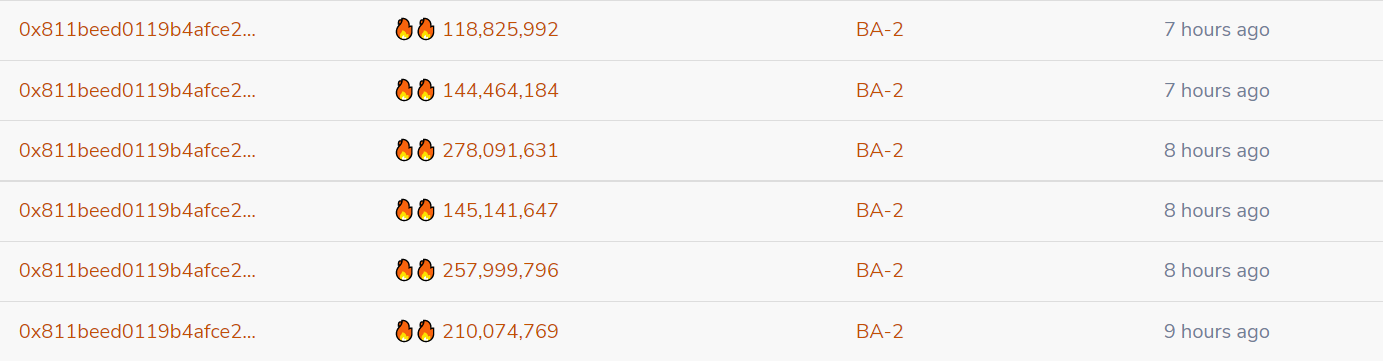
Task: Click the fire emoji beside 145,141,647
Action: [x=415, y=210]
